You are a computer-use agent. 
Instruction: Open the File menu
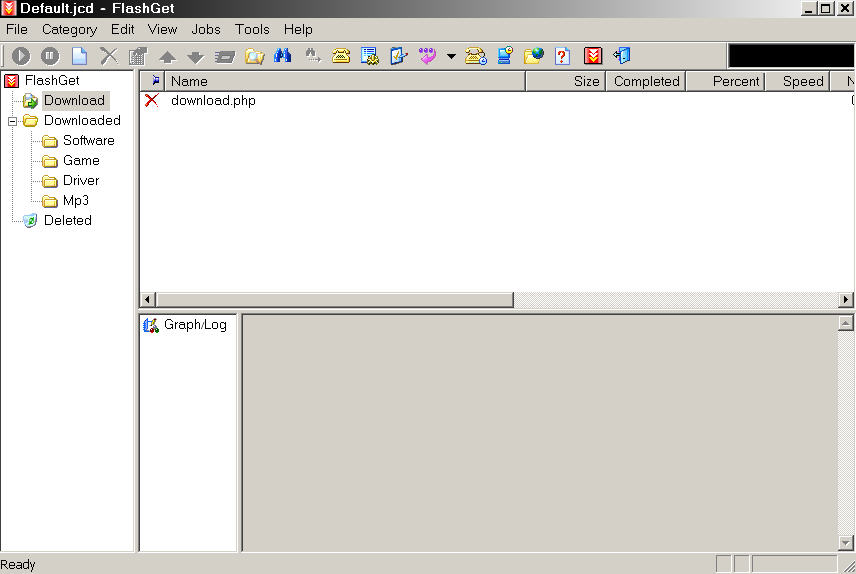(17, 29)
